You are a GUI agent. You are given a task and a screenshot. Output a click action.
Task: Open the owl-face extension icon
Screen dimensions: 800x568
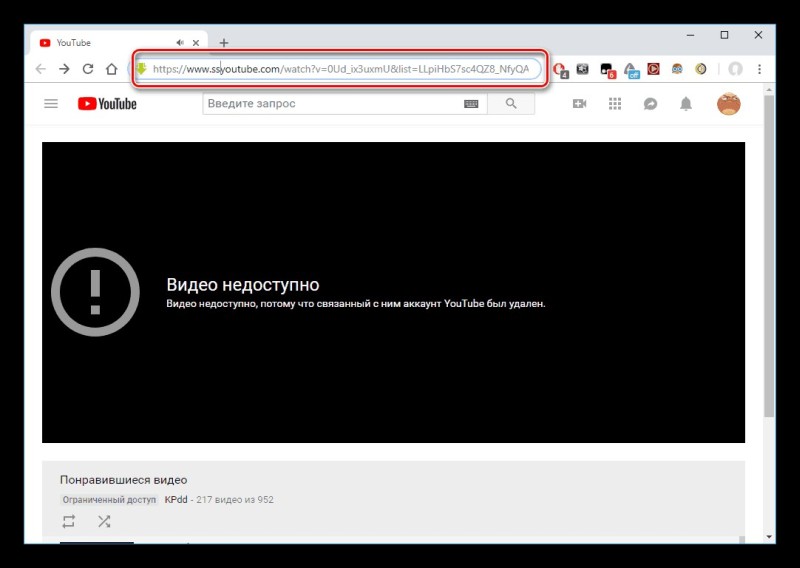coord(677,69)
